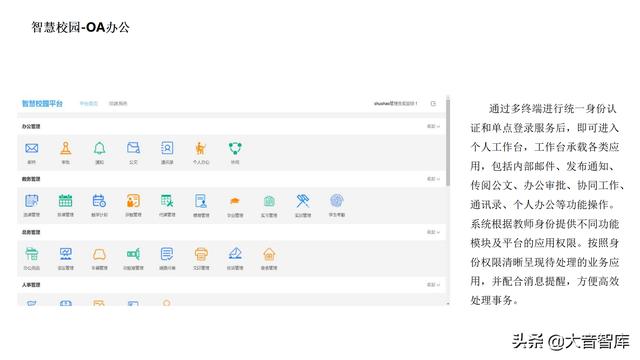Open the blue document-with-person icon

(201, 201)
